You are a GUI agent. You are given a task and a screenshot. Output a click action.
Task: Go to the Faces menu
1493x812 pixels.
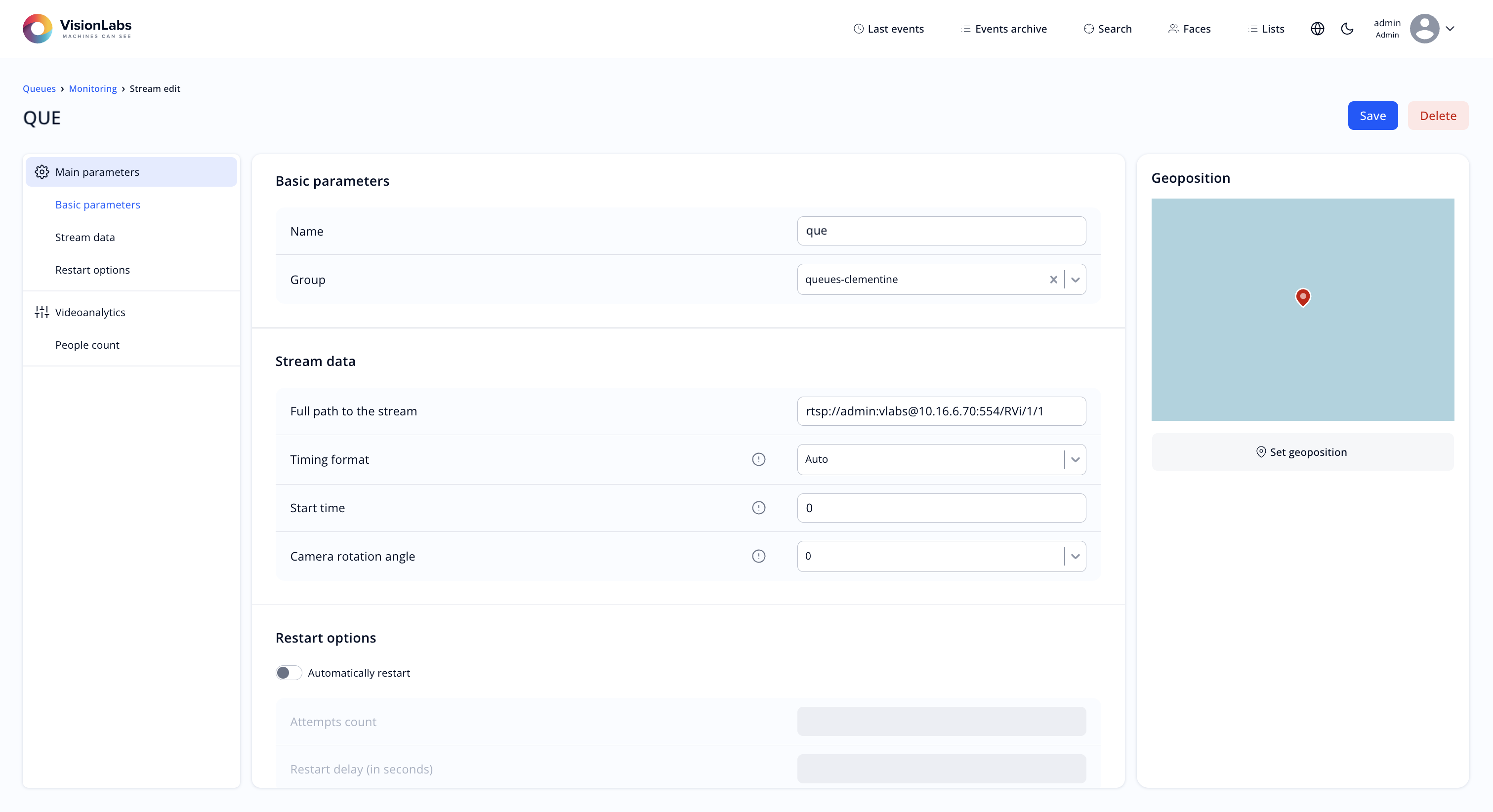(1189, 29)
